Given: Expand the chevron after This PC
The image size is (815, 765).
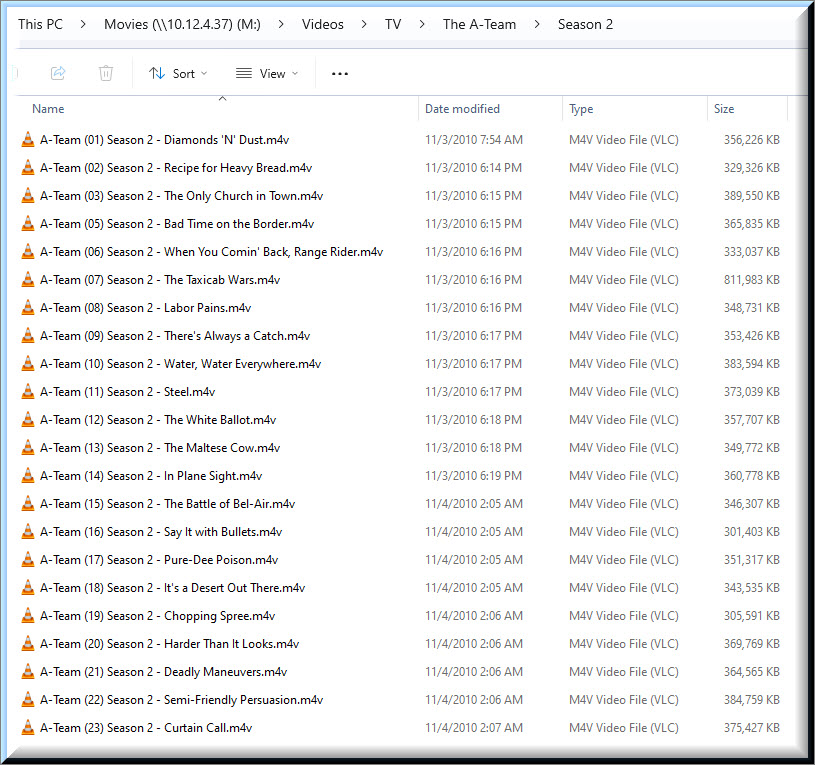Looking at the screenshot, I should [x=83, y=24].
